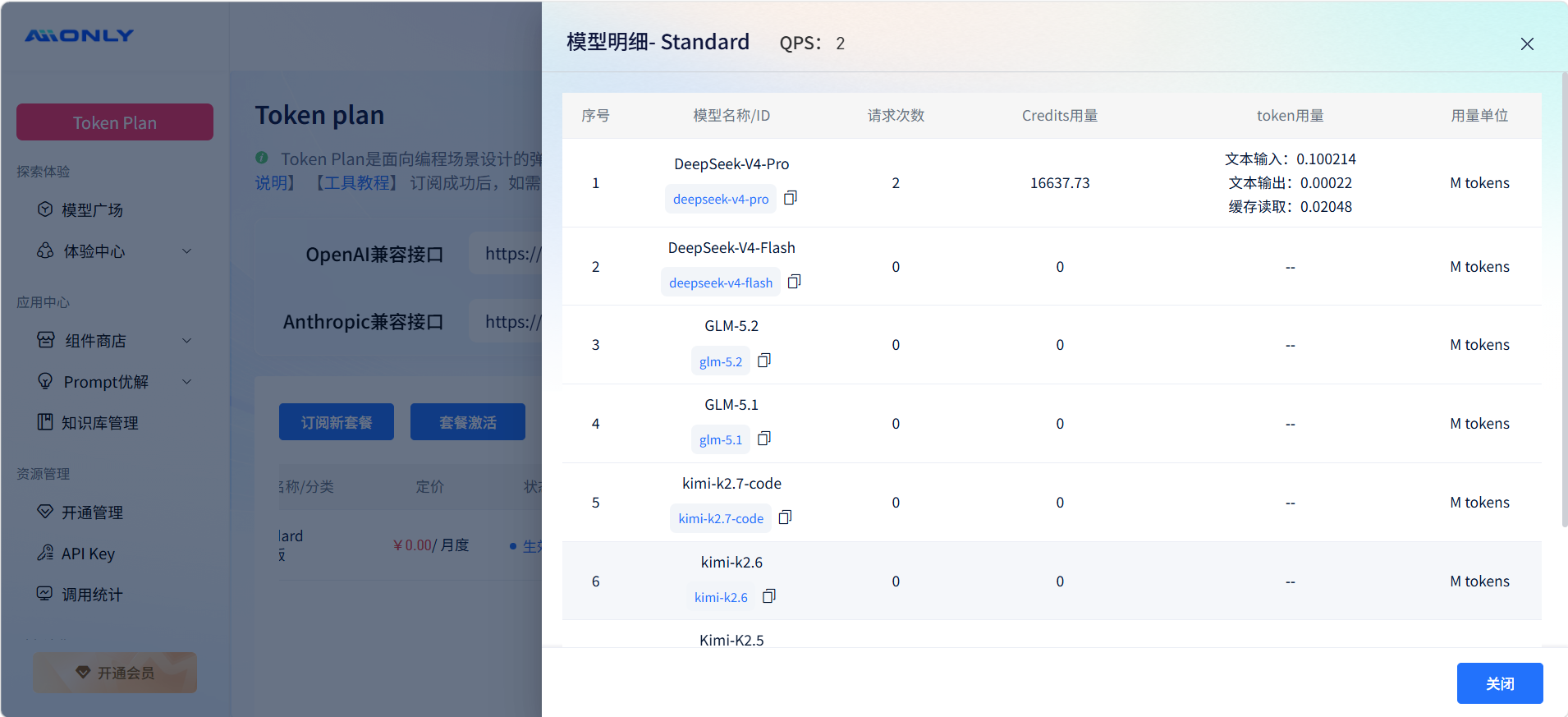Click the Anthropic兼容接口 URL field
The image size is (1568, 717).
[506, 321]
